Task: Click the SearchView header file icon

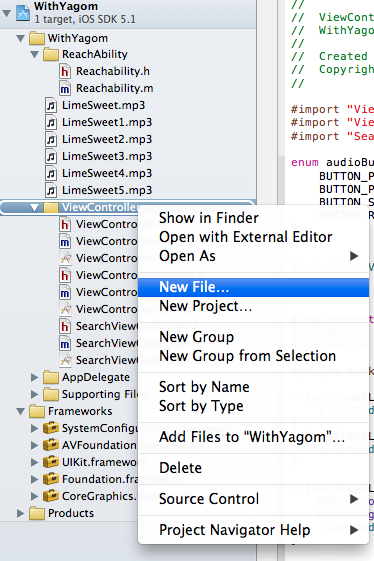Action: coord(65,326)
